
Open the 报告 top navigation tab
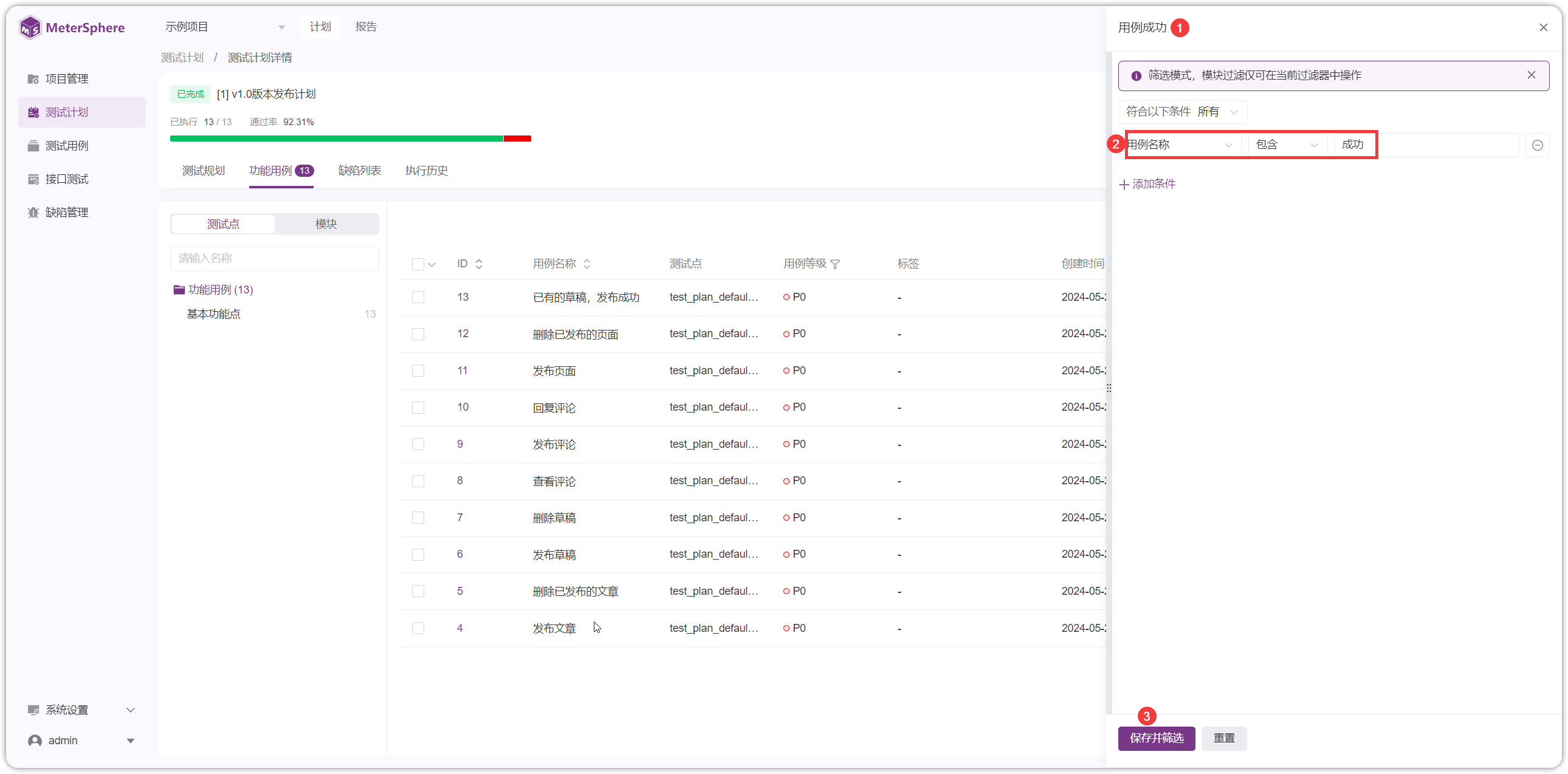click(x=366, y=27)
